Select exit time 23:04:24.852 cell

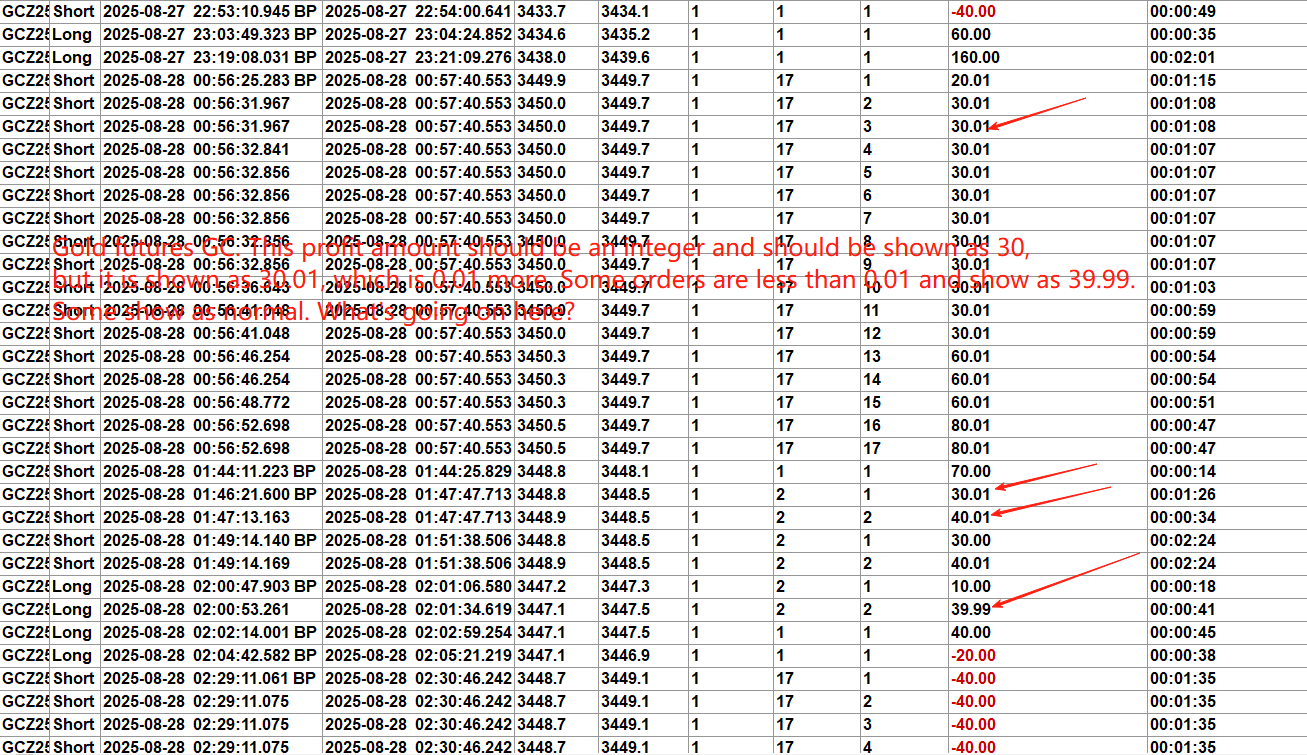(x=418, y=34)
